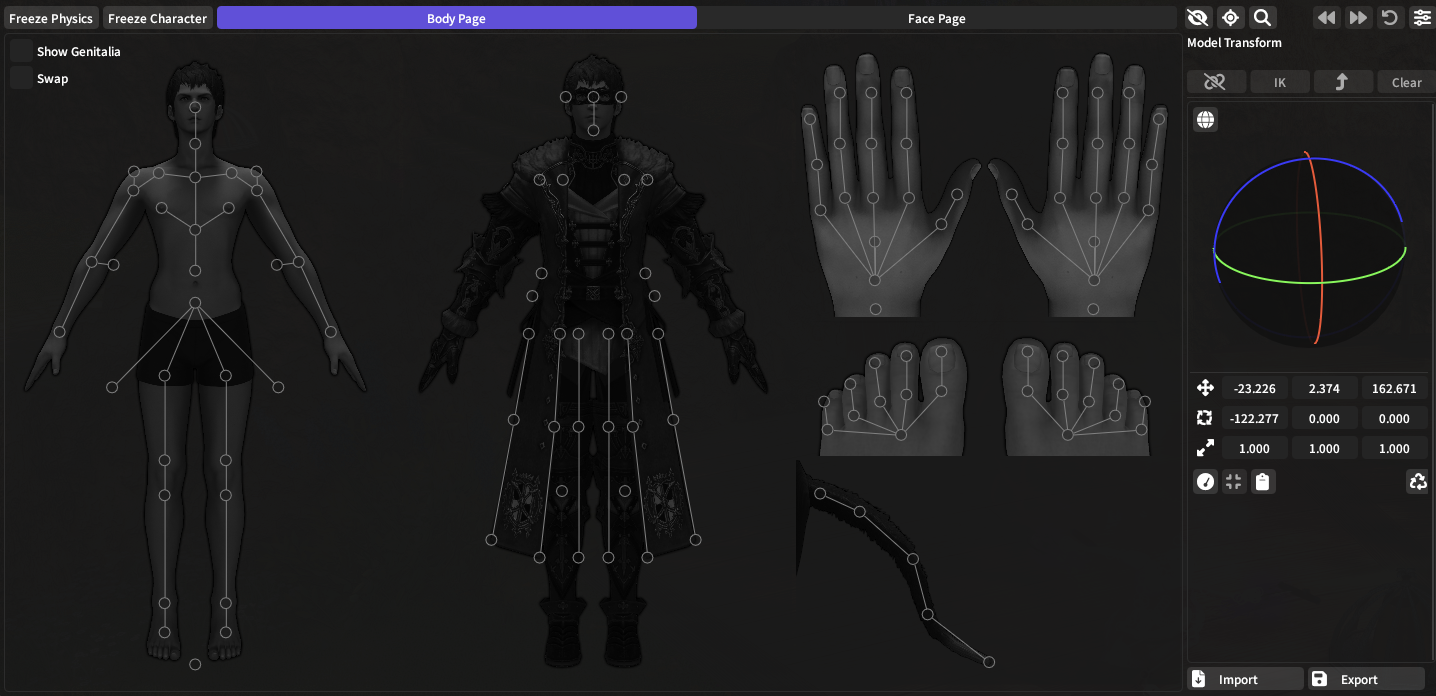
Task: Enable the Show Genitalia checkbox
Action: [21, 51]
